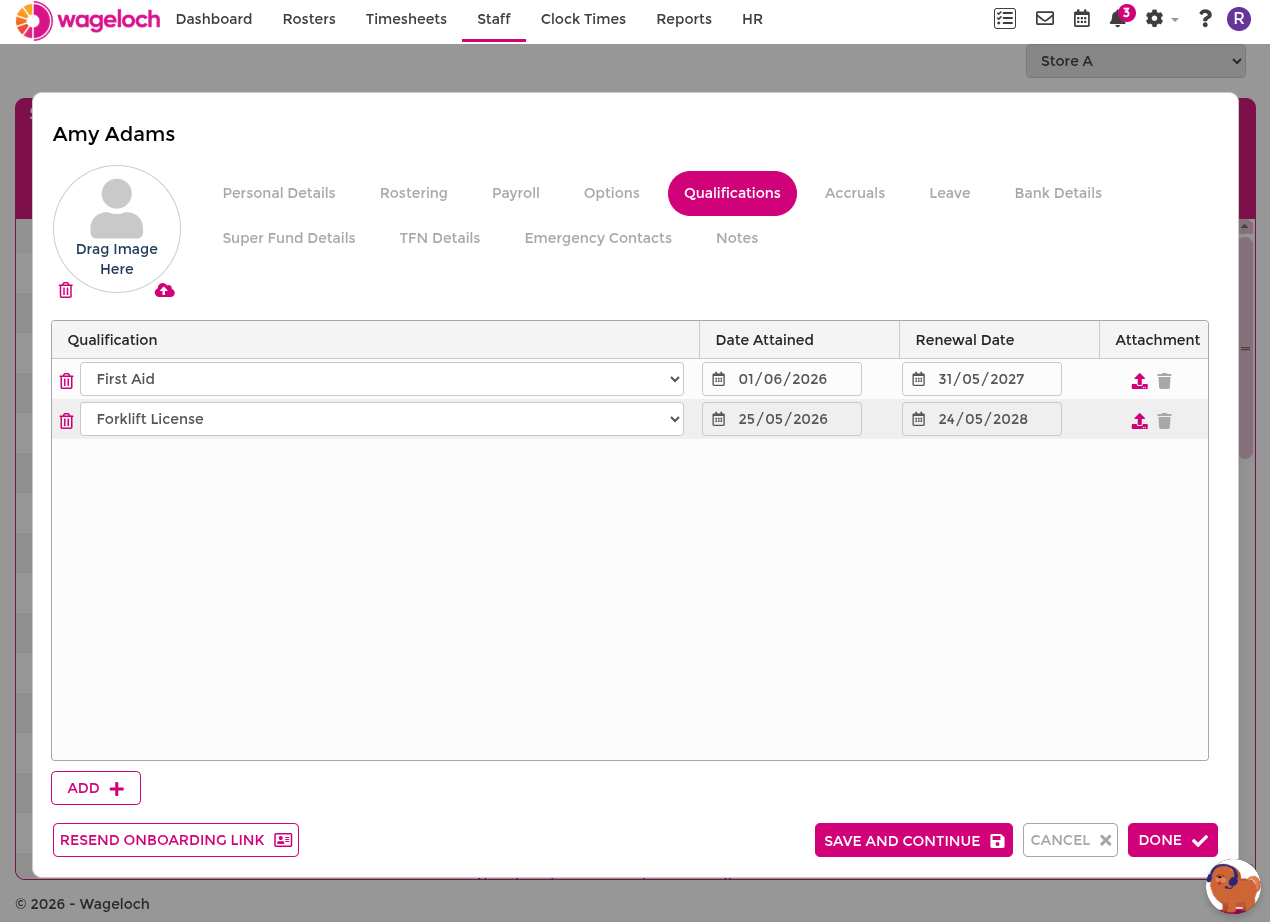Click the ADD qualification button
Viewport: 1270px width, 922px height.
tap(96, 788)
